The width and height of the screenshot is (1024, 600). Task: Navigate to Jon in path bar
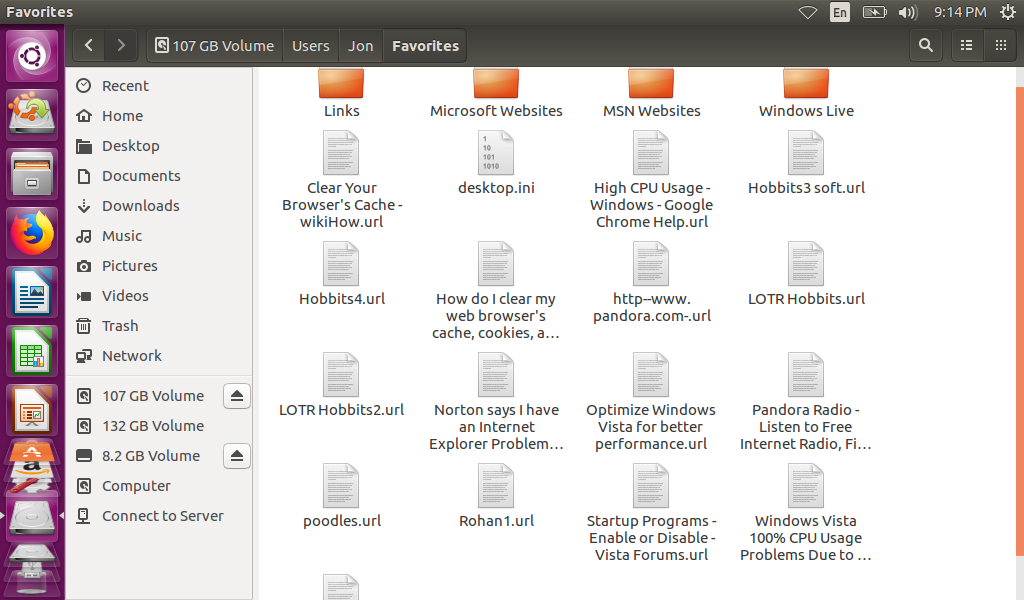[360, 46]
